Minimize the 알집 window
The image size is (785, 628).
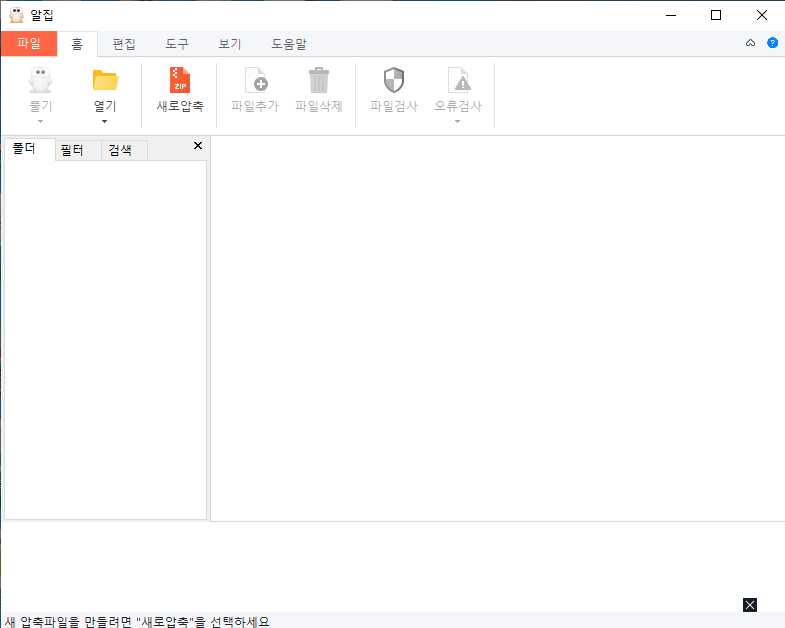(x=671, y=15)
